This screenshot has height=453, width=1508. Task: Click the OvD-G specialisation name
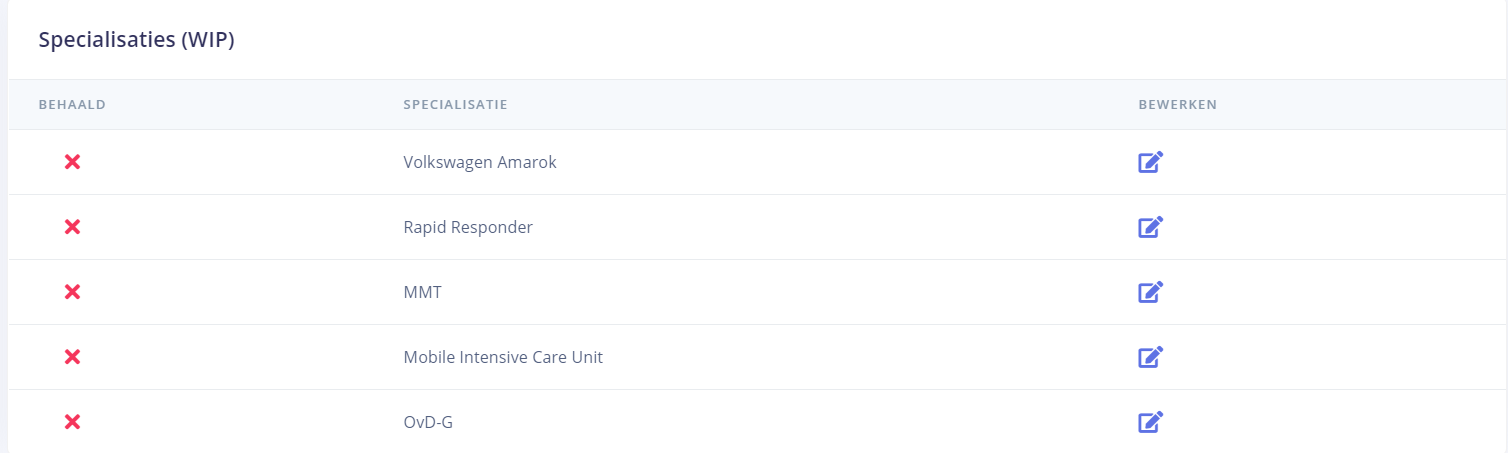click(x=427, y=422)
